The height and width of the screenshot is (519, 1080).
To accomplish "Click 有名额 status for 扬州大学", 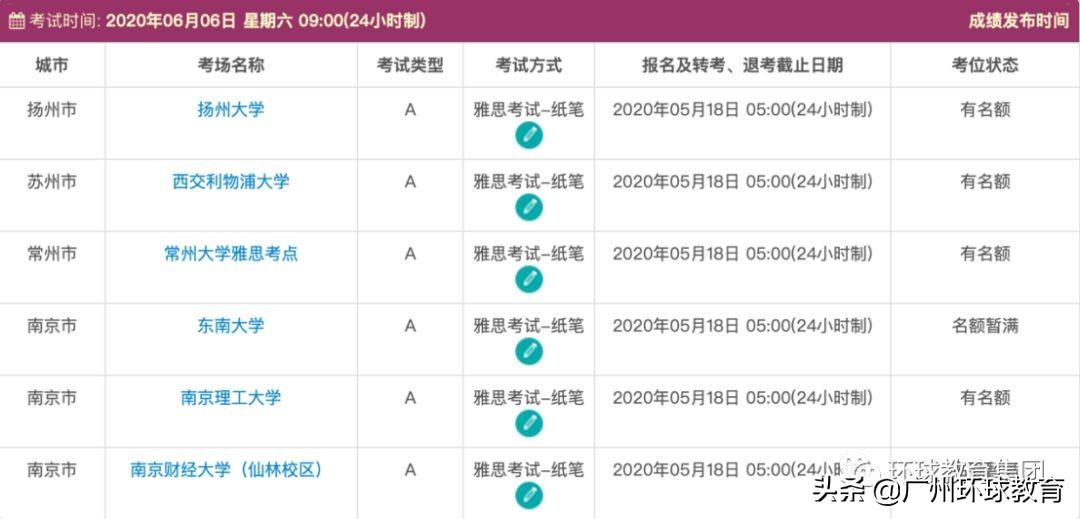I will (x=985, y=109).
